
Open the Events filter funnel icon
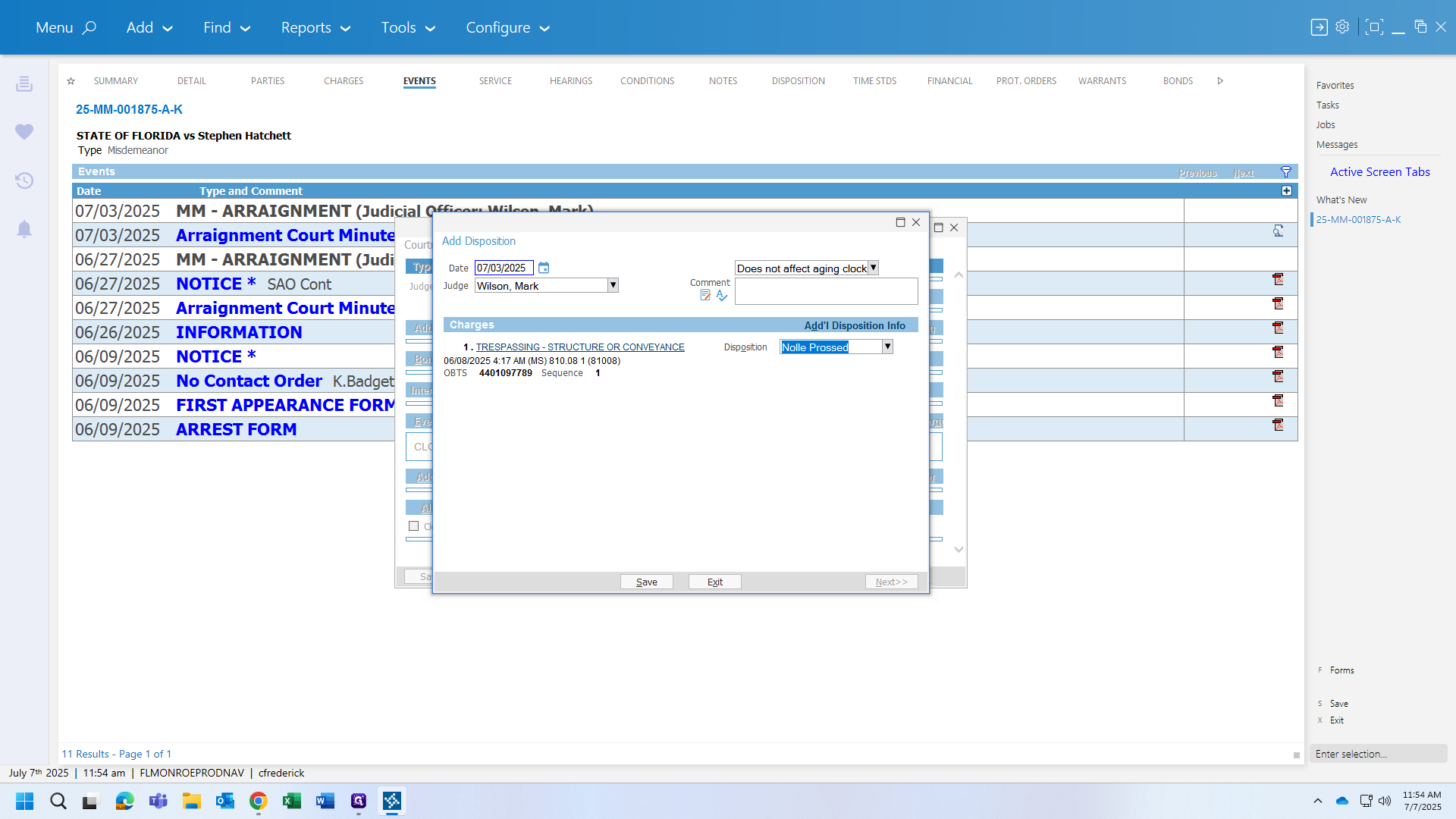pyautogui.click(x=1286, y=172)
